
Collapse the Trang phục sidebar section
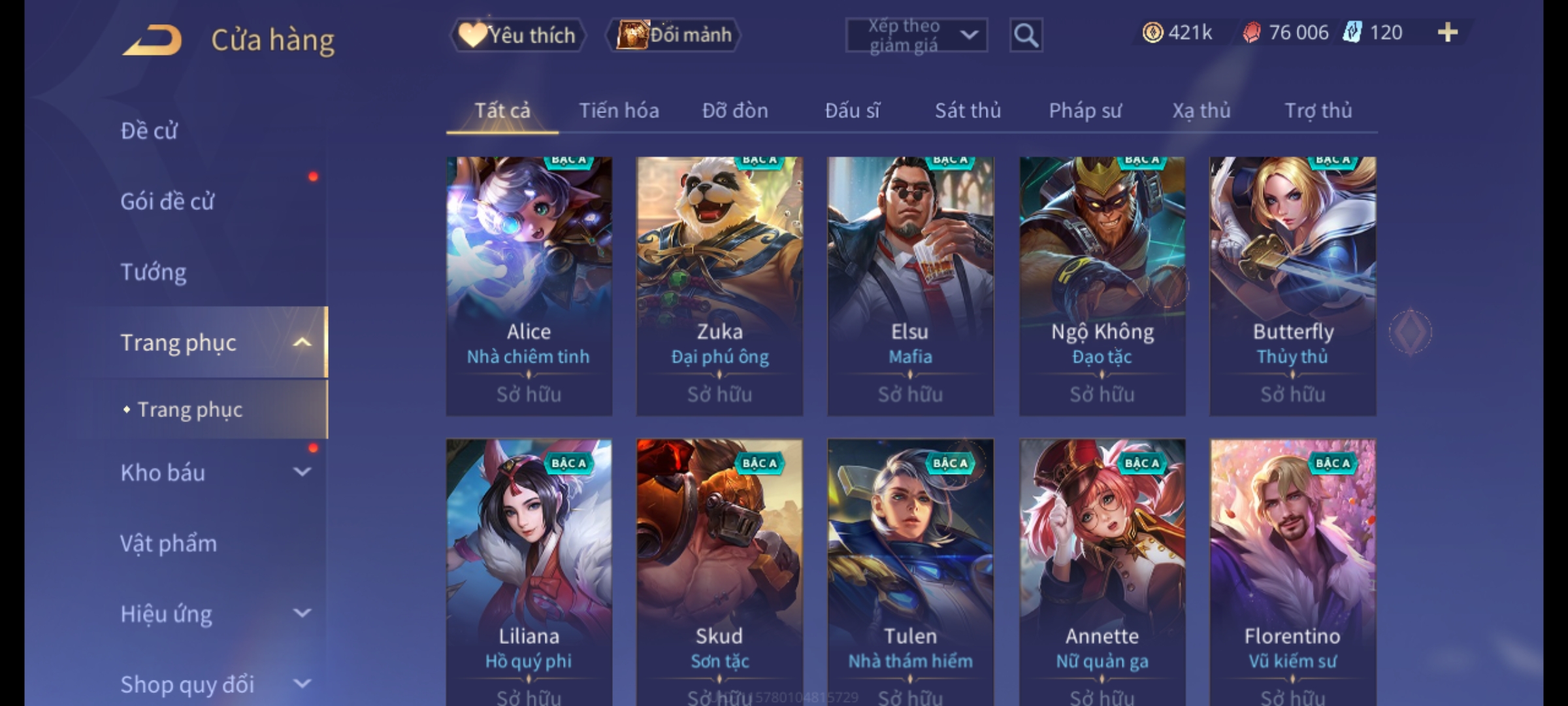tap(302, 343)
